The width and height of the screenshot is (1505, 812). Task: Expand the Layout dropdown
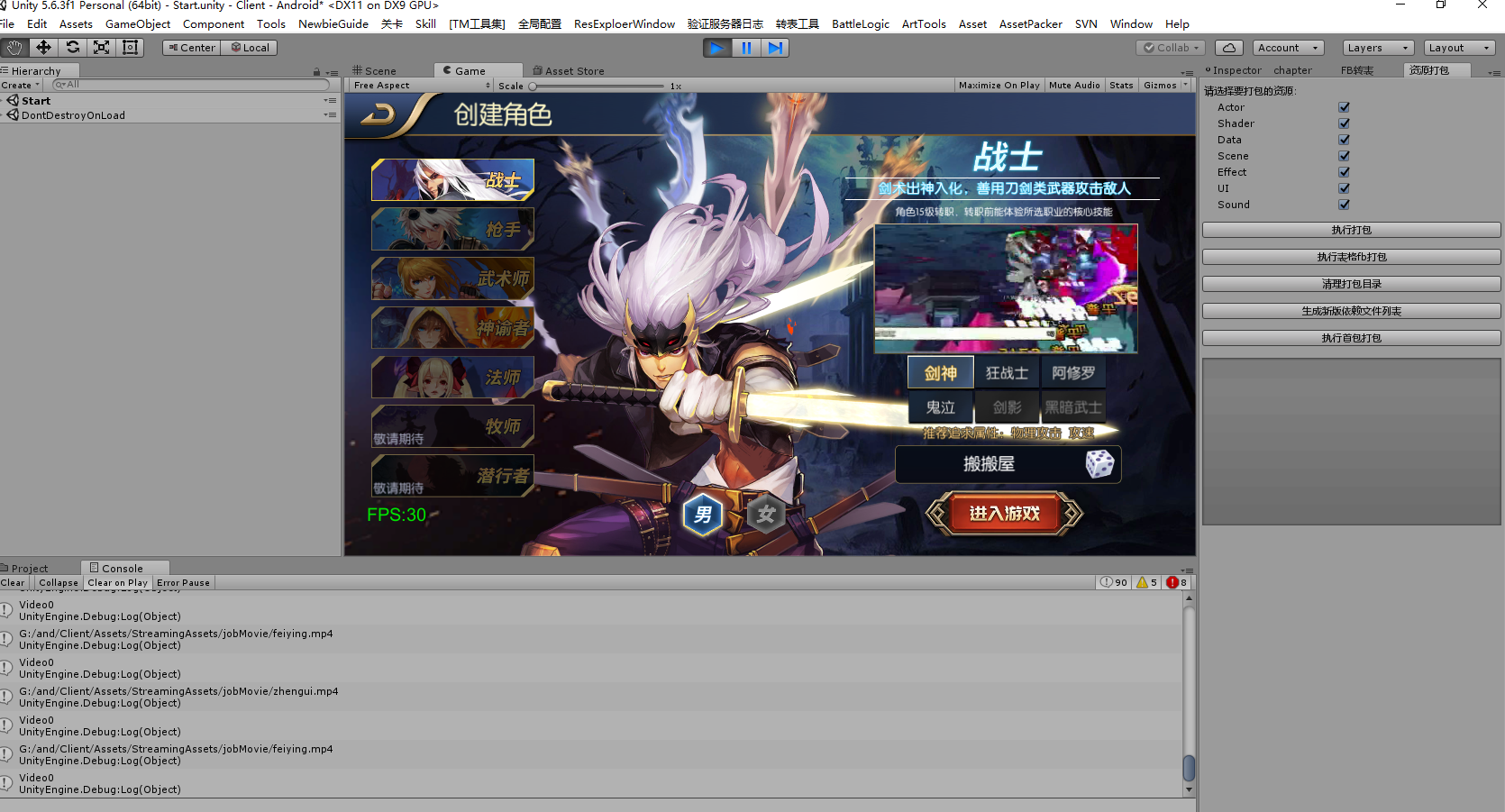coord(1460,48)
